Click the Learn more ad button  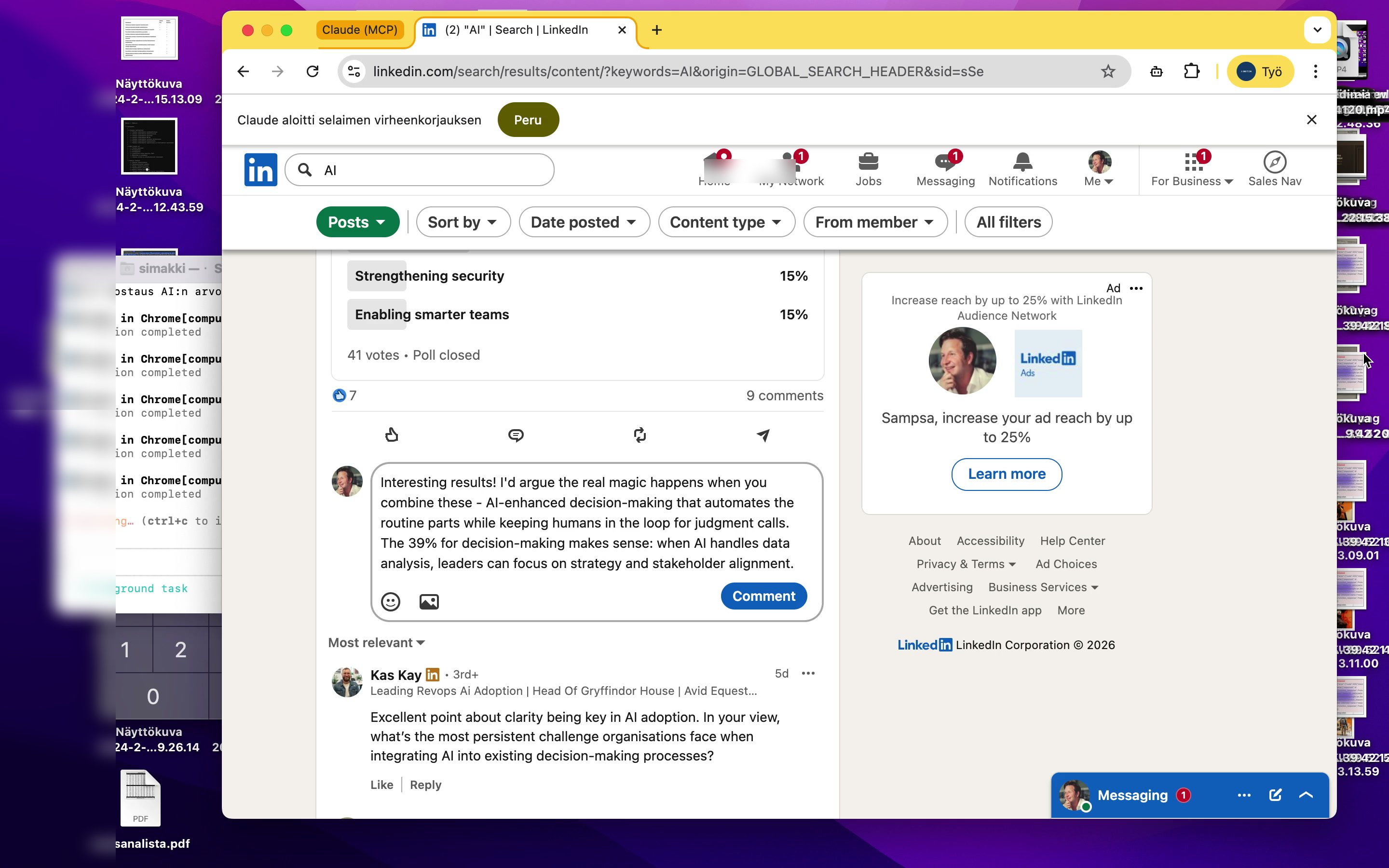tap(1006, 474)
